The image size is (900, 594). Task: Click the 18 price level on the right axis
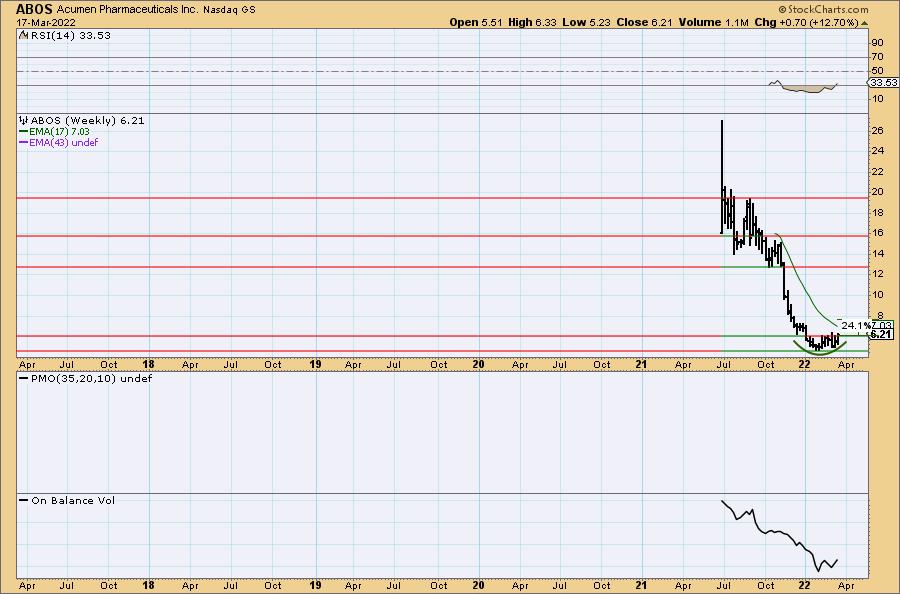(x=877, y=212)
